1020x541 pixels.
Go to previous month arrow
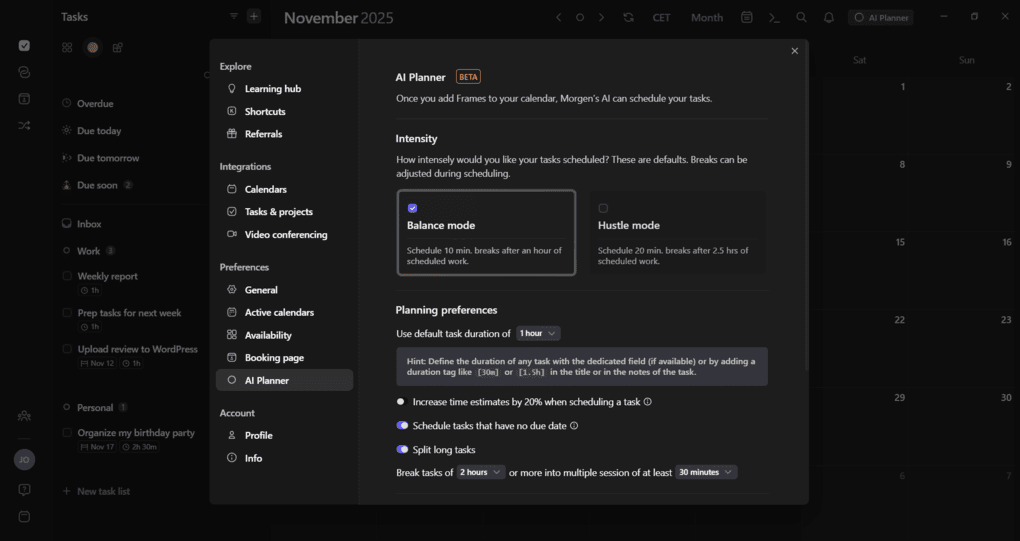point(559,17)
